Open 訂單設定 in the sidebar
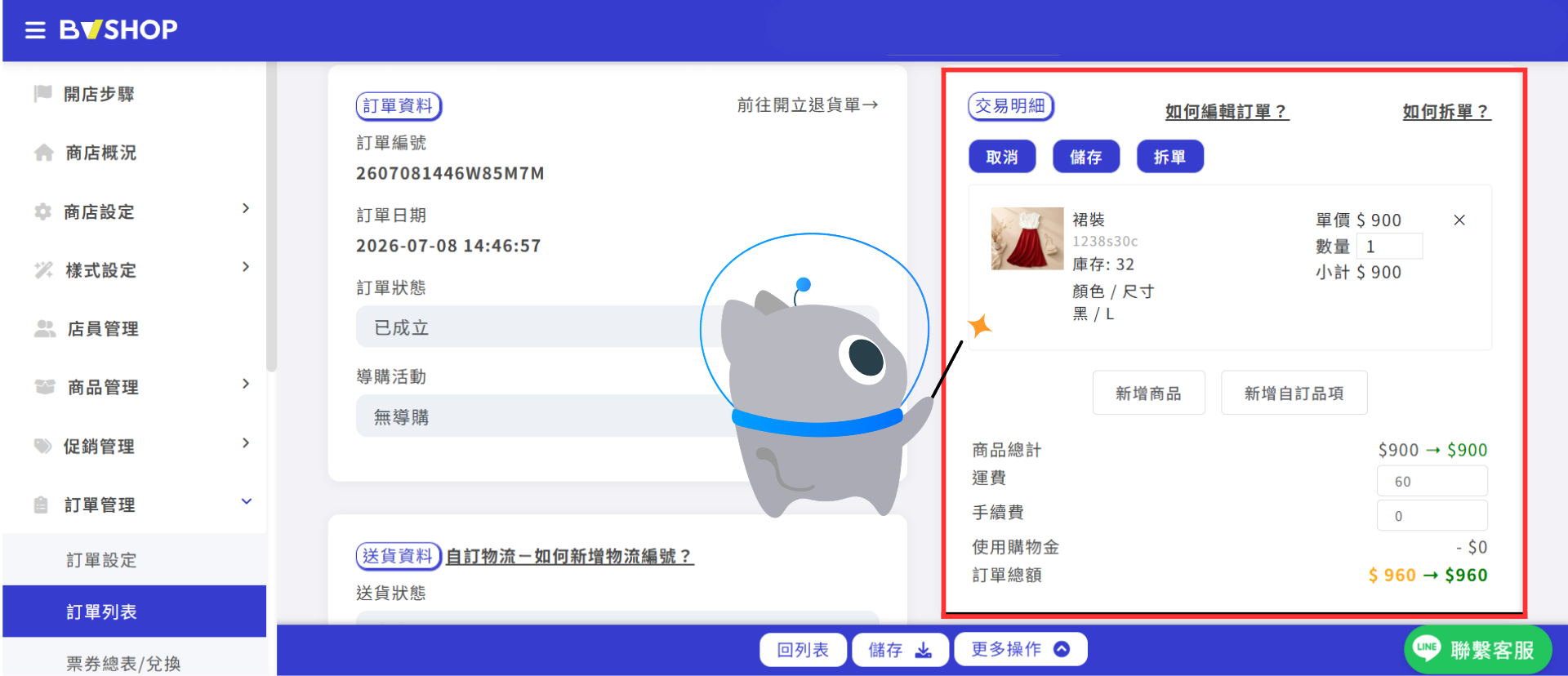Image resolution: width=1568 pixels, height=676 pixels. click(x=134, y=560)
